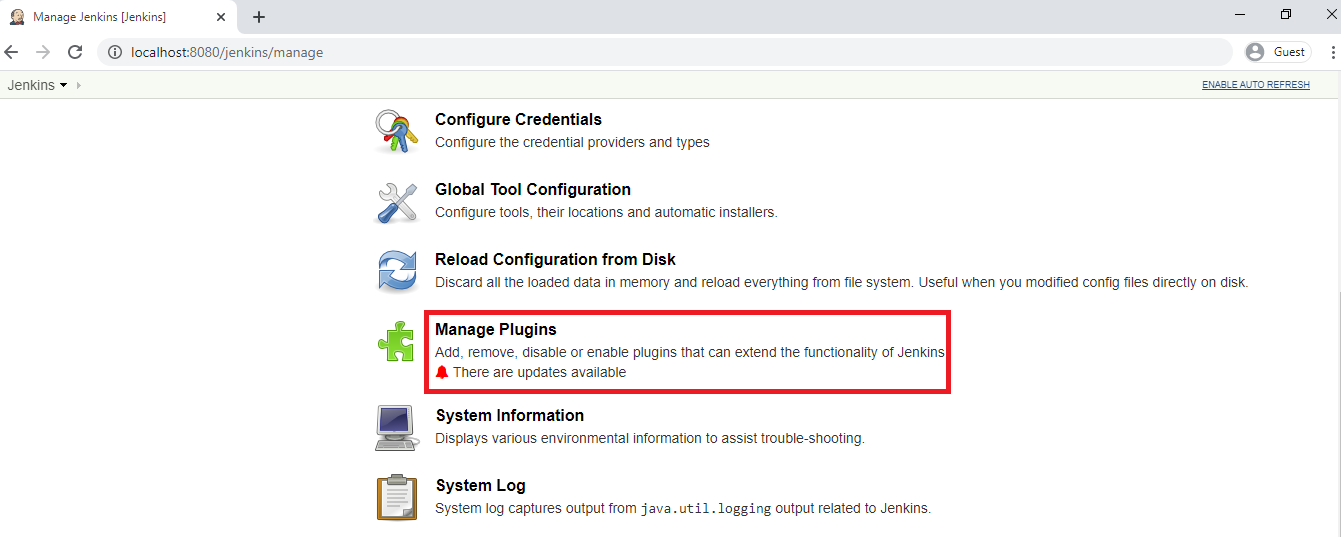Open a new browser tab

point(259,17)
